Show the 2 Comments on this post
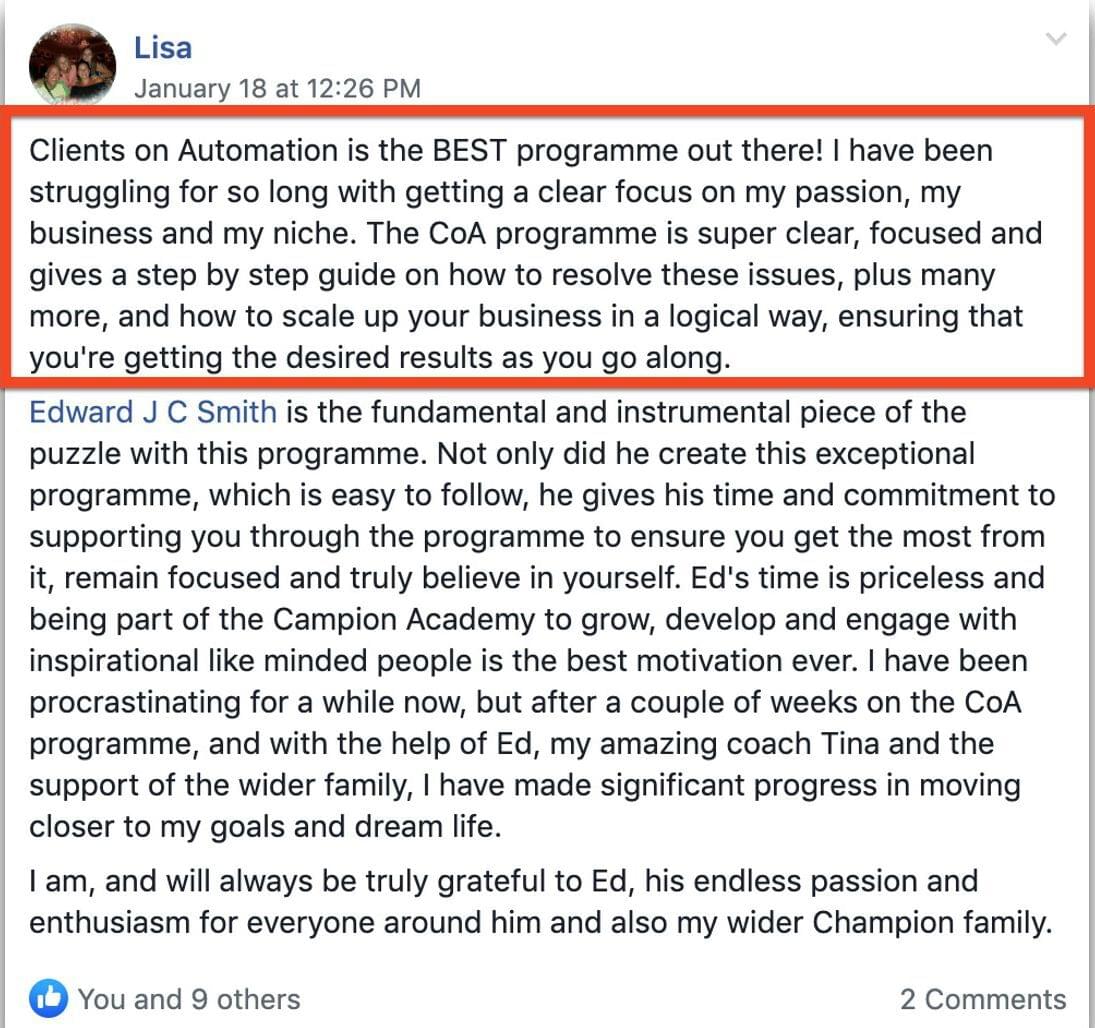The height and width of the screenshot is (1028, 1095). tap(983, 999)
